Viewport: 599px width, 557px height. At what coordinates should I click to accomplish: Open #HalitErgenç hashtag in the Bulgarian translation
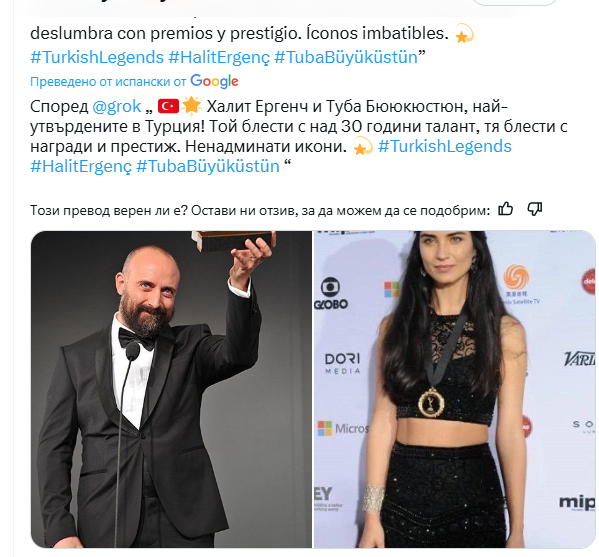81,167
